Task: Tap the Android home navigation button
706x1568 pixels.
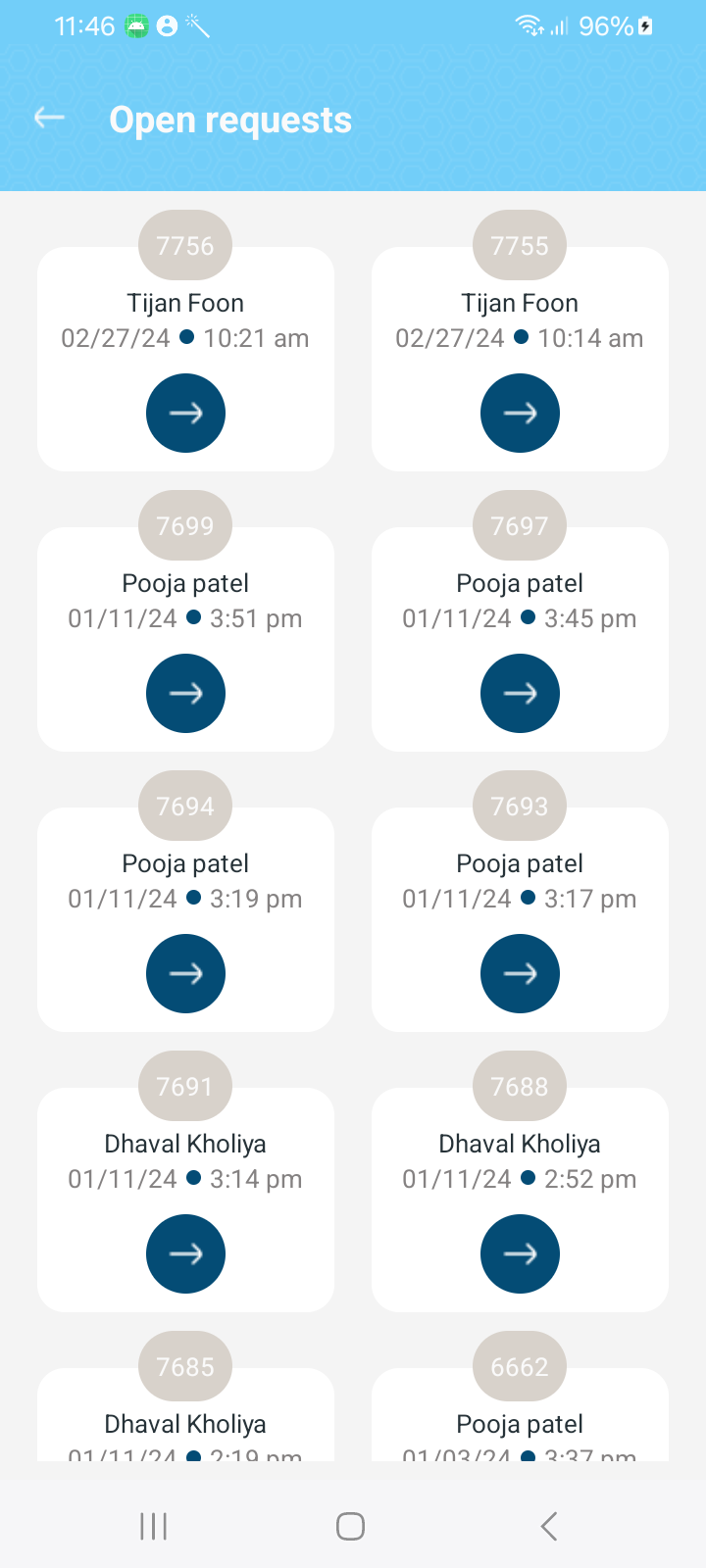Action: point(350,1526)
